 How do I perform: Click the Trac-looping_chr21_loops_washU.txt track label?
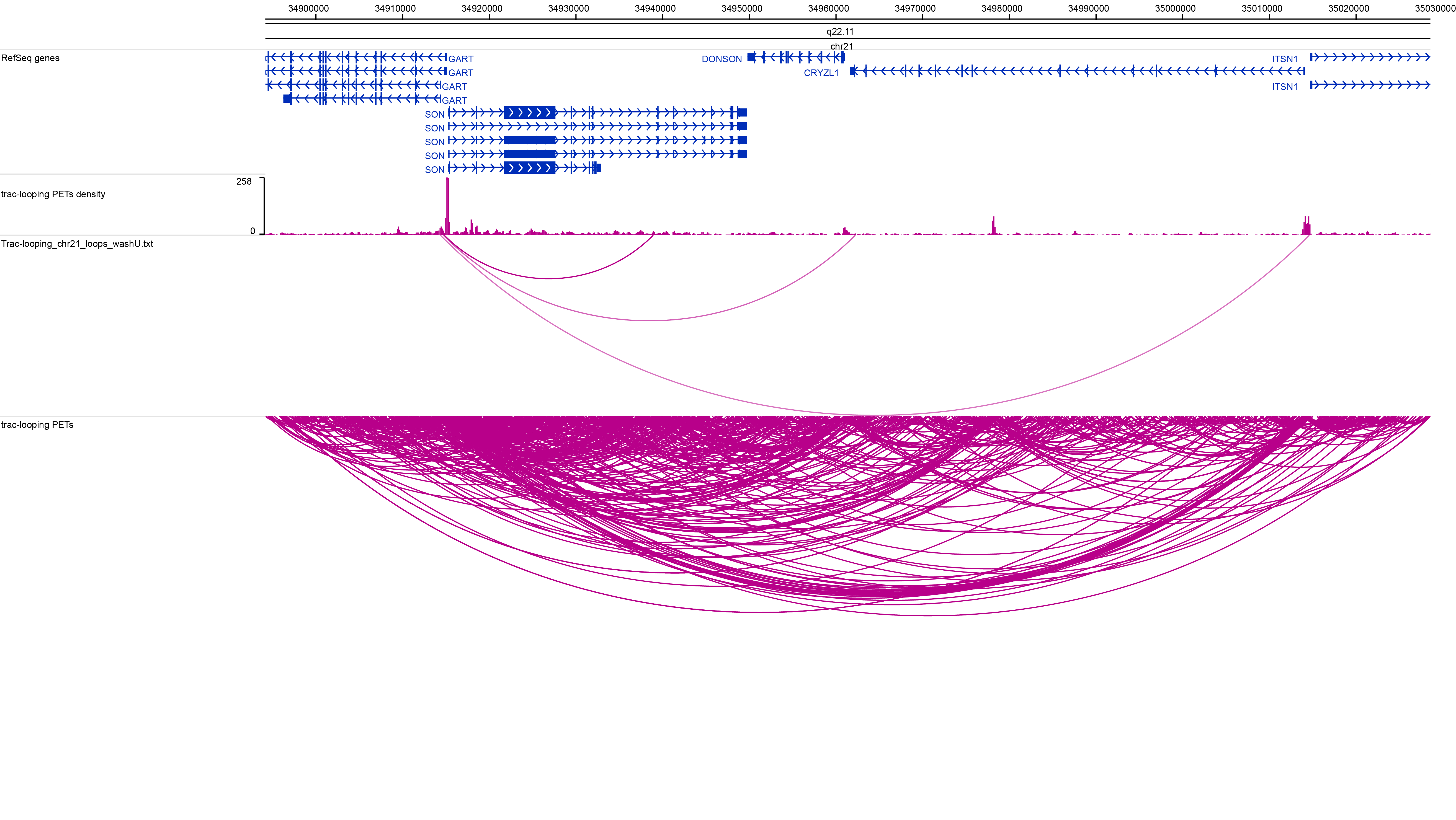(x=78, y=244)
